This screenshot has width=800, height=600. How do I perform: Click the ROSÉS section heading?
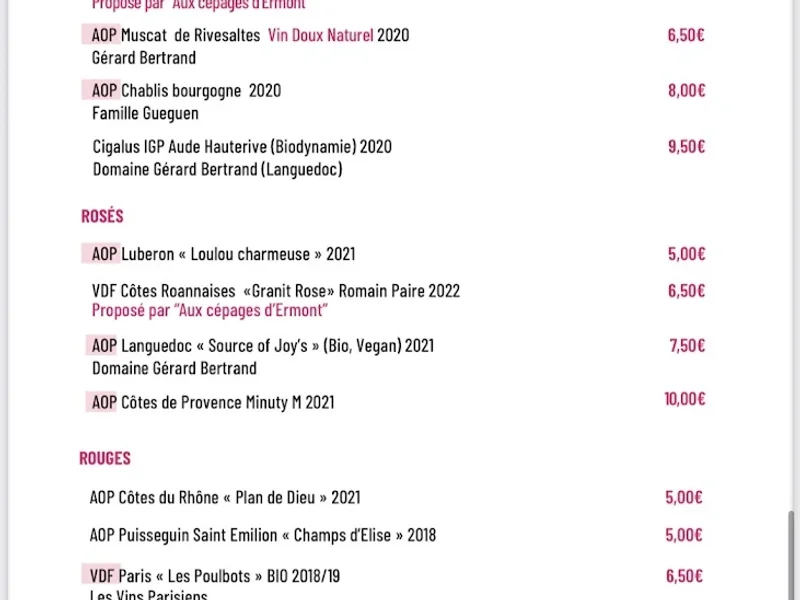102,216
